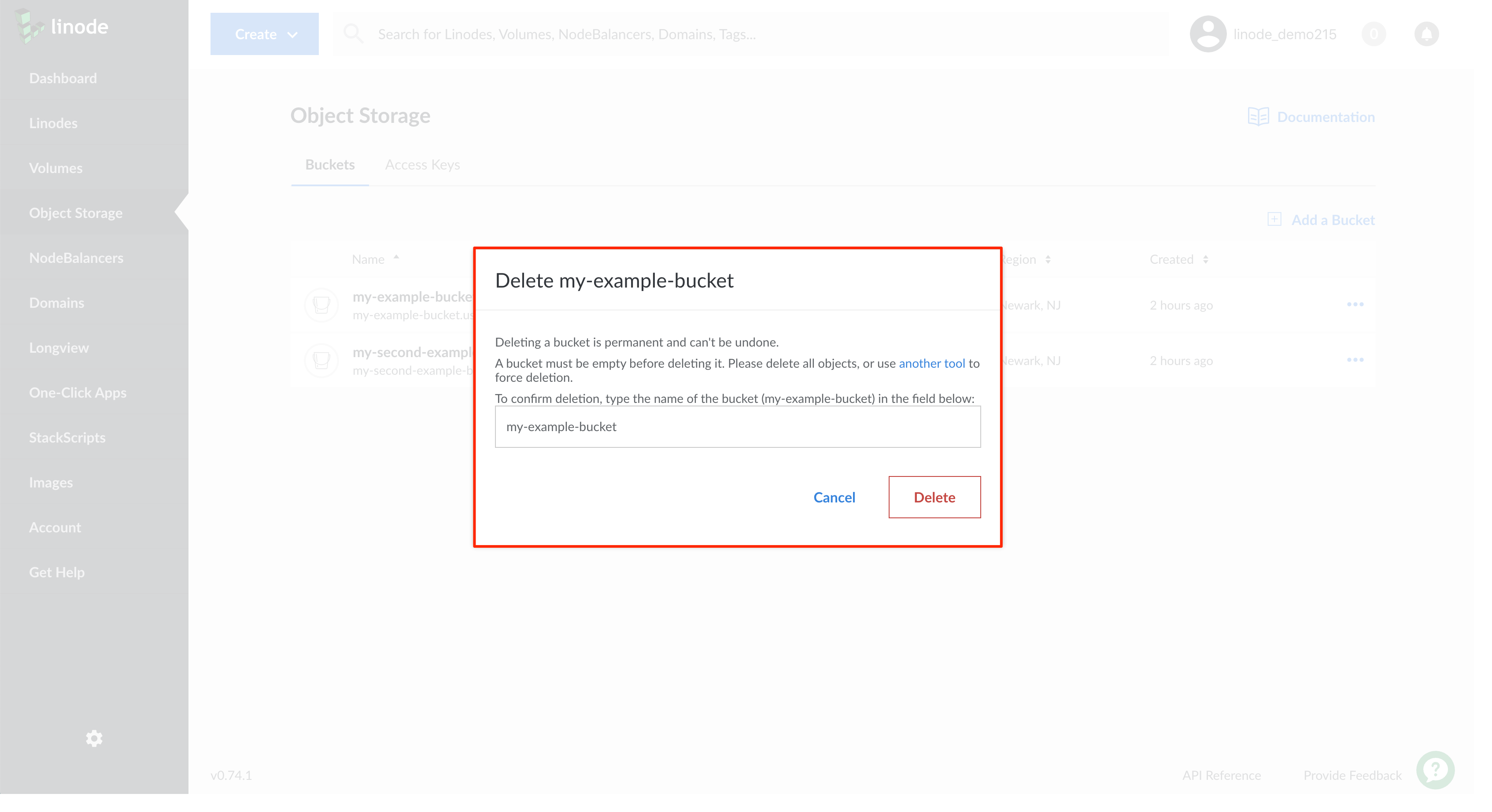This screenshot has width=1492, height=812.
Task: Click the Object Storage sidebar icon
Action: pyautogui.click(x=76, y=212)
